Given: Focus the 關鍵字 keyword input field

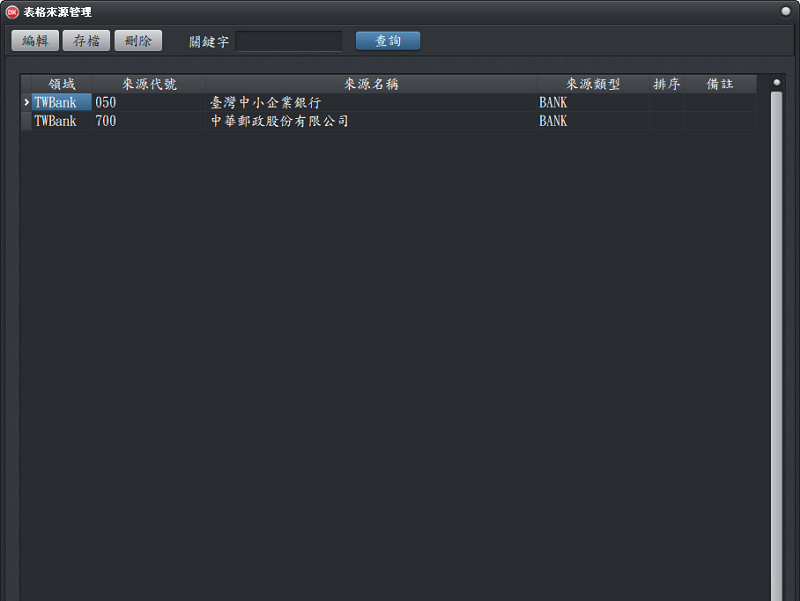Looking at the screenshot, I should click(289, 41).
